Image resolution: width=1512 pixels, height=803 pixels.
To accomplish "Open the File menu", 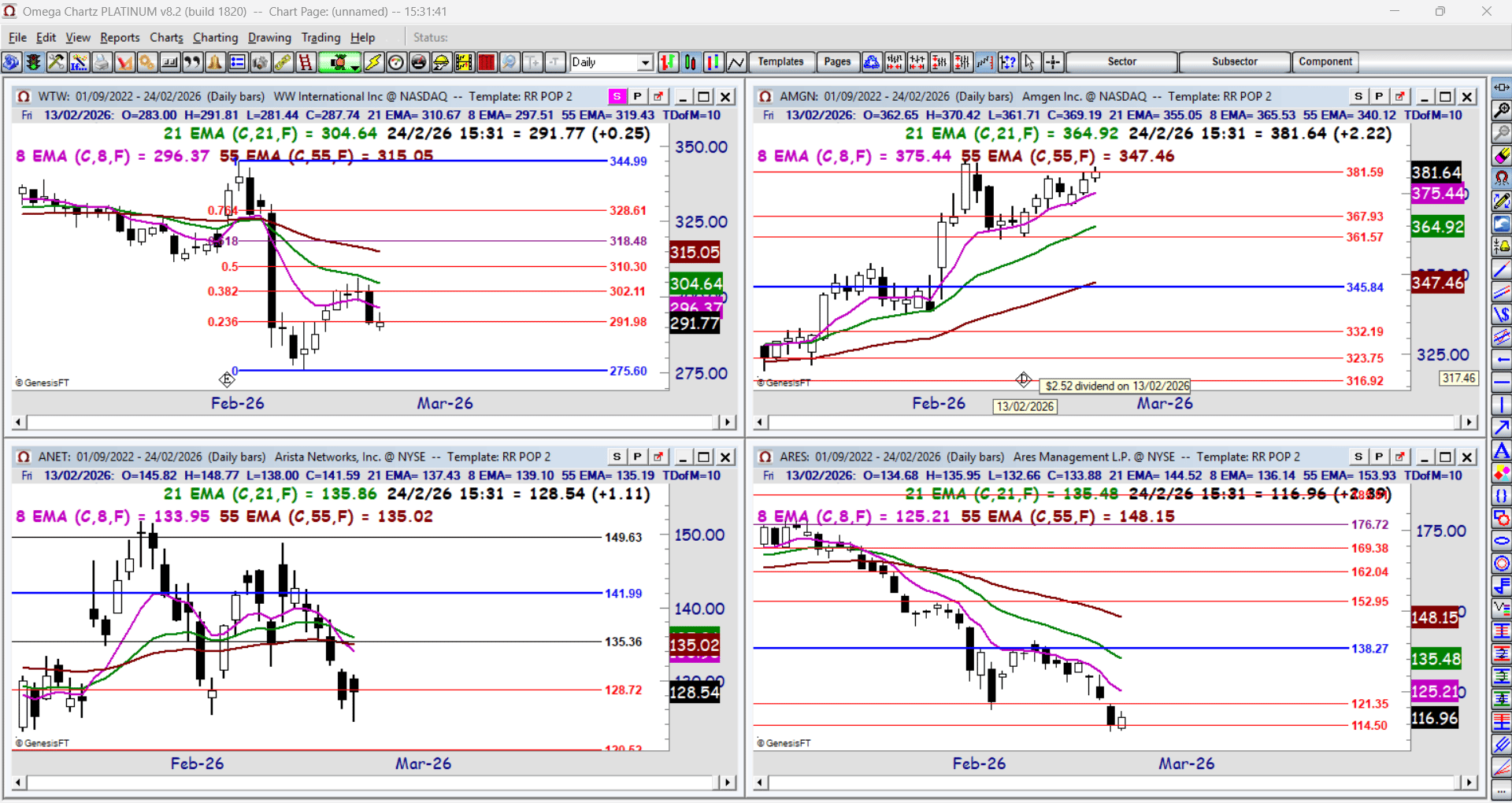I will coord(17,37).
